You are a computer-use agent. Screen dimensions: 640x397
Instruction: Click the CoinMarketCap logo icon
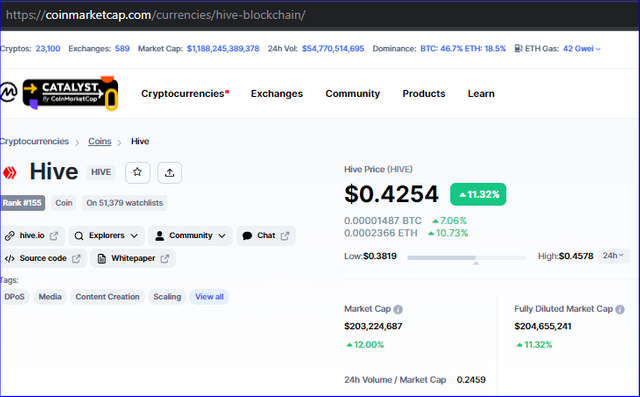point(8,93)
